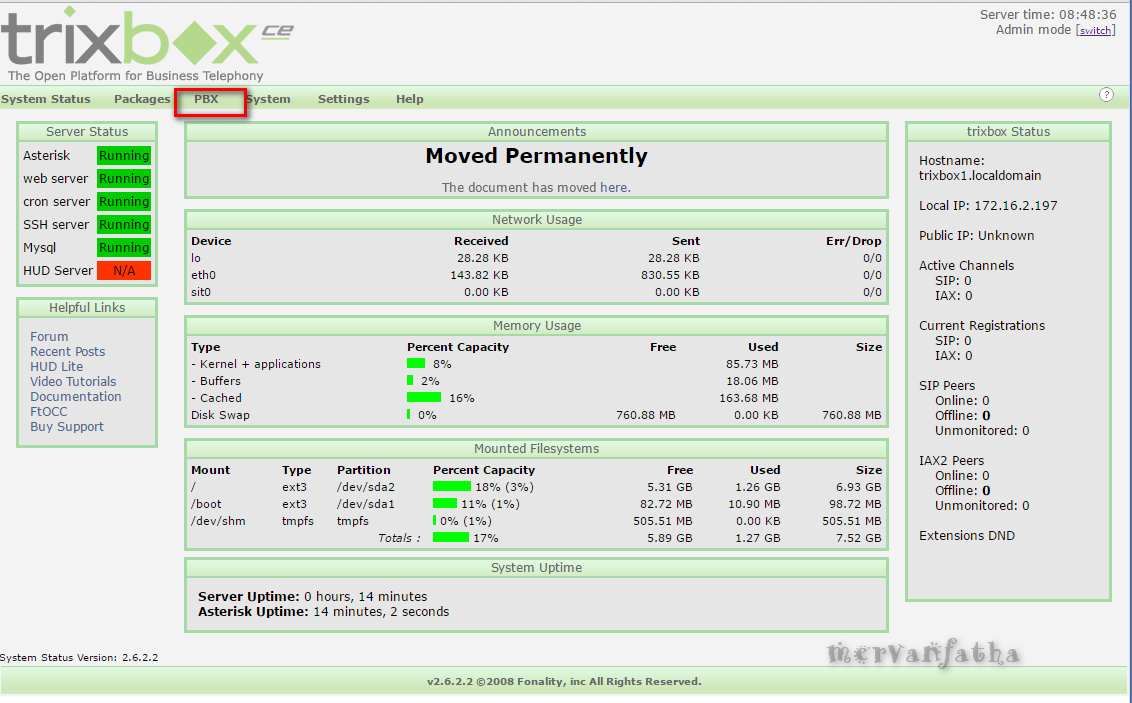Click the Recent Posts link
Viewport: 1132px width, 703px height.
(x=67, y=351)
